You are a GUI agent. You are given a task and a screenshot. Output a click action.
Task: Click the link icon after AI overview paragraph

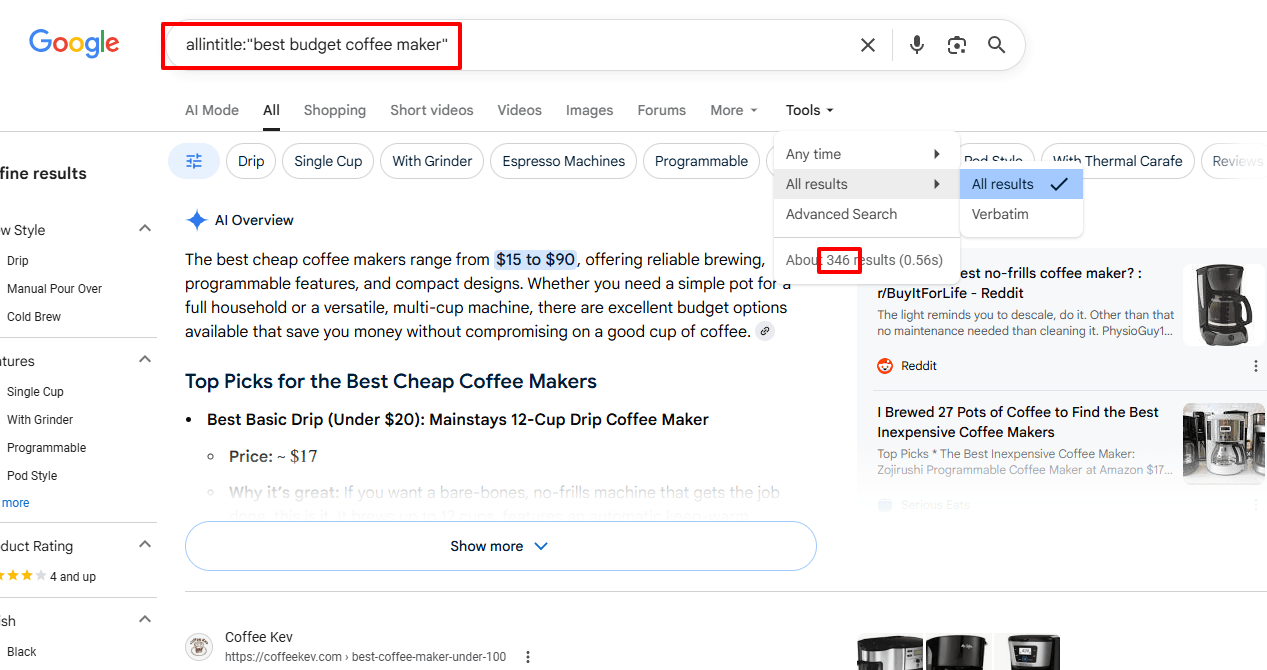765,331
